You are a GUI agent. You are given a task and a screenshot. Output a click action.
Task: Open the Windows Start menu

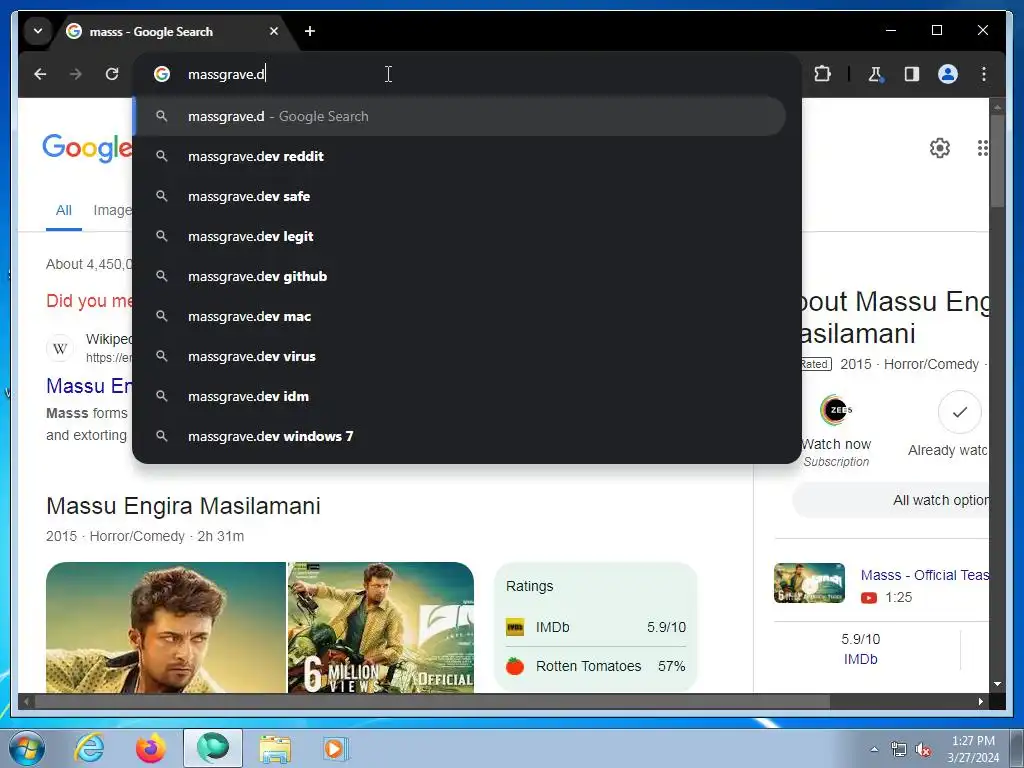(27, 748)
